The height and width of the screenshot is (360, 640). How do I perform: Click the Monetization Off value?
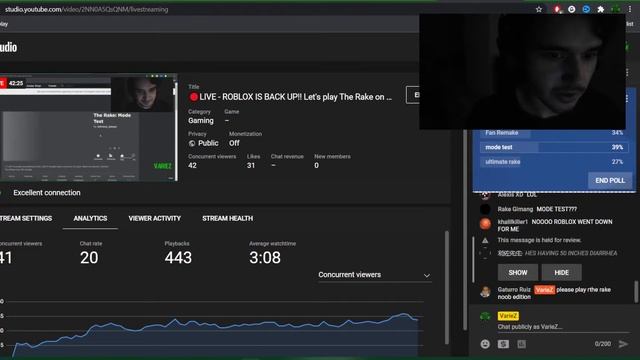click(234, 143)
